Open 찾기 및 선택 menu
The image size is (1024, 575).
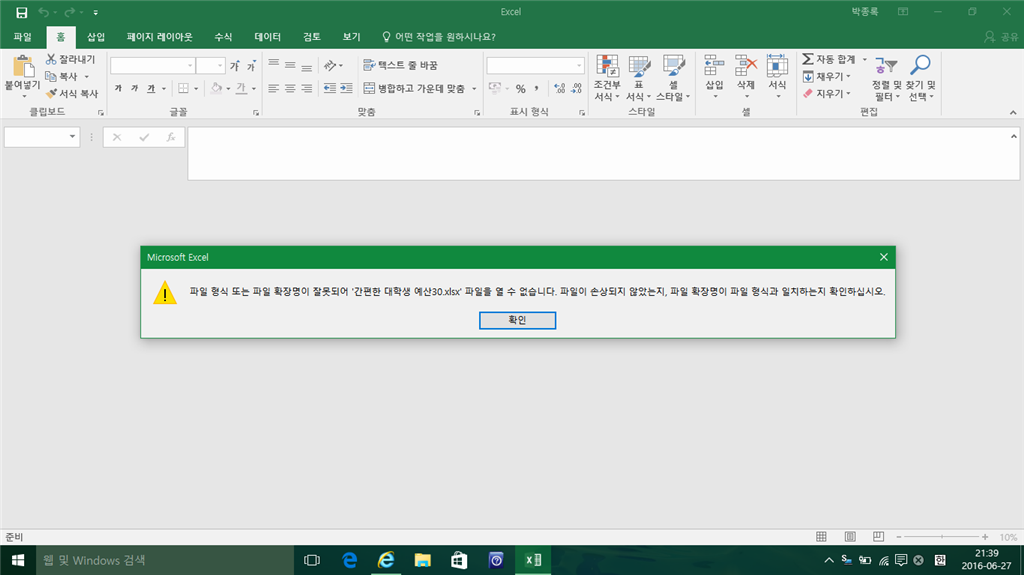pos(920,78)
